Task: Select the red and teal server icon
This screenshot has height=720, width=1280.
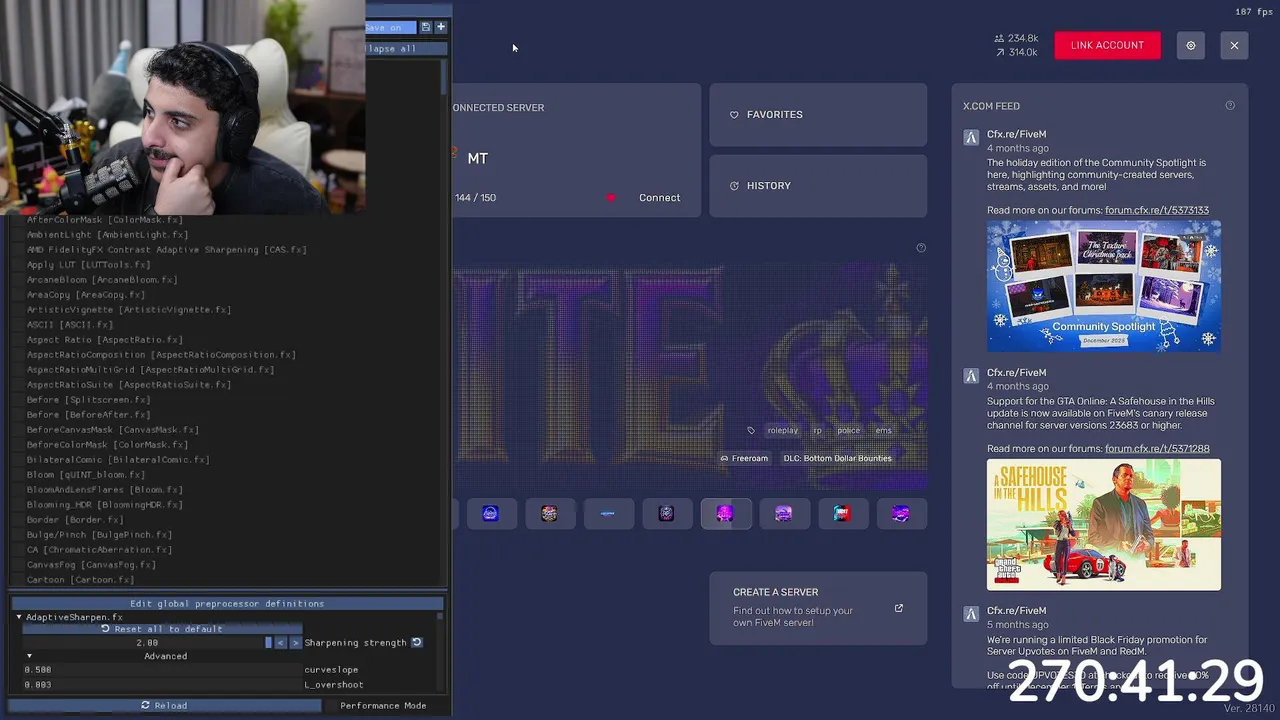Action: pyautogui.click(x=842, y=513)
